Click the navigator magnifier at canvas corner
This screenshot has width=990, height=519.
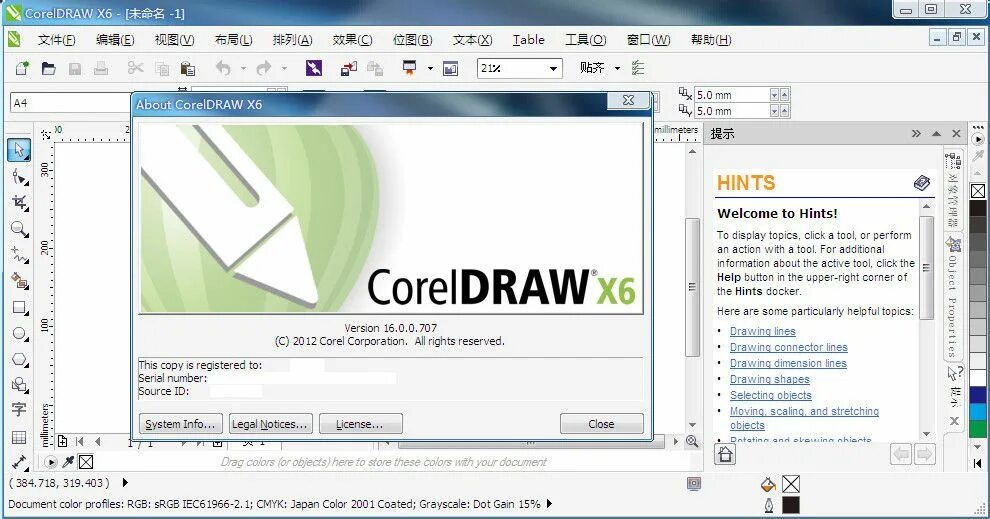click(692, 441)
